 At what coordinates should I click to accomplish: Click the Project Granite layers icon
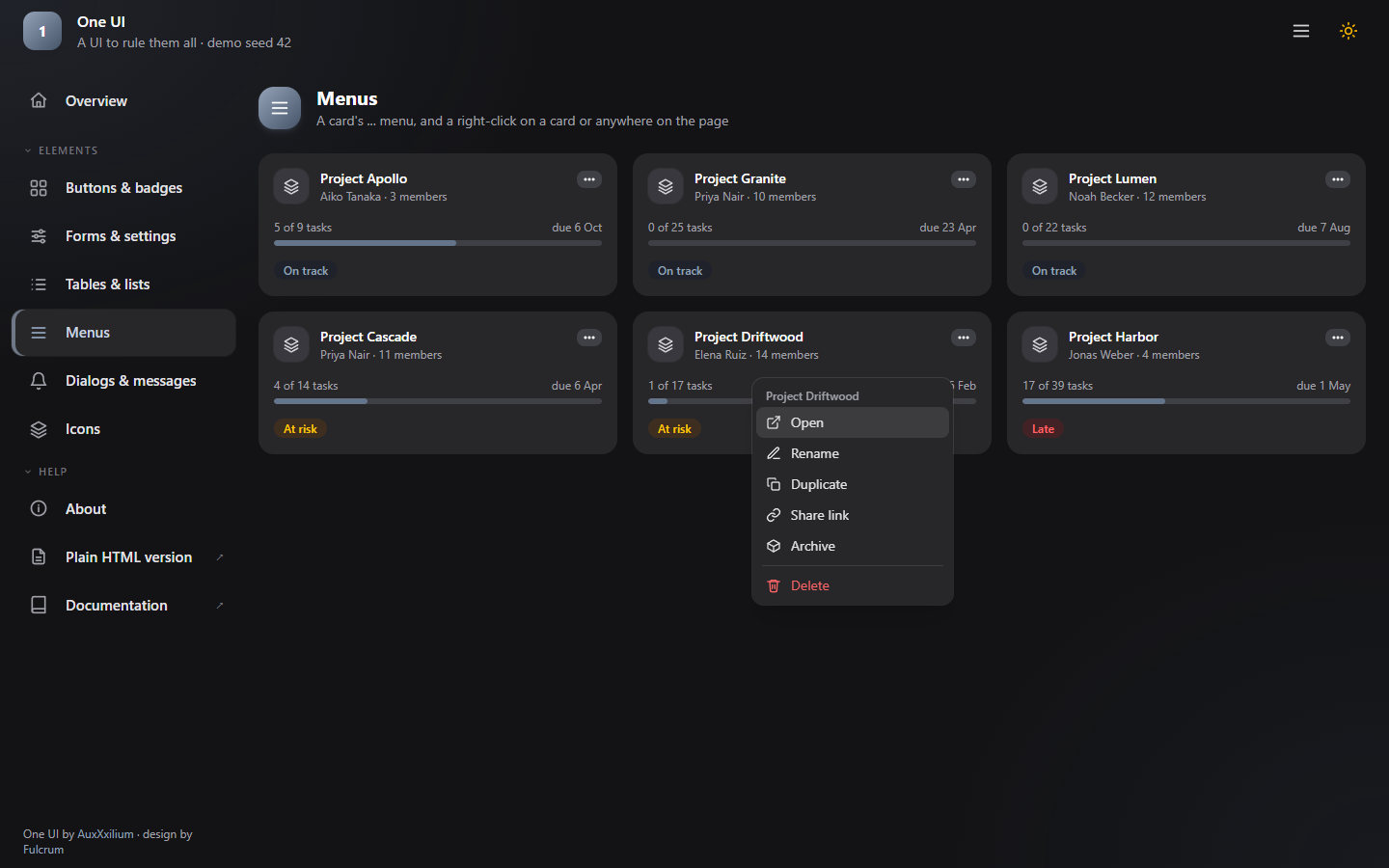[666, 187]
